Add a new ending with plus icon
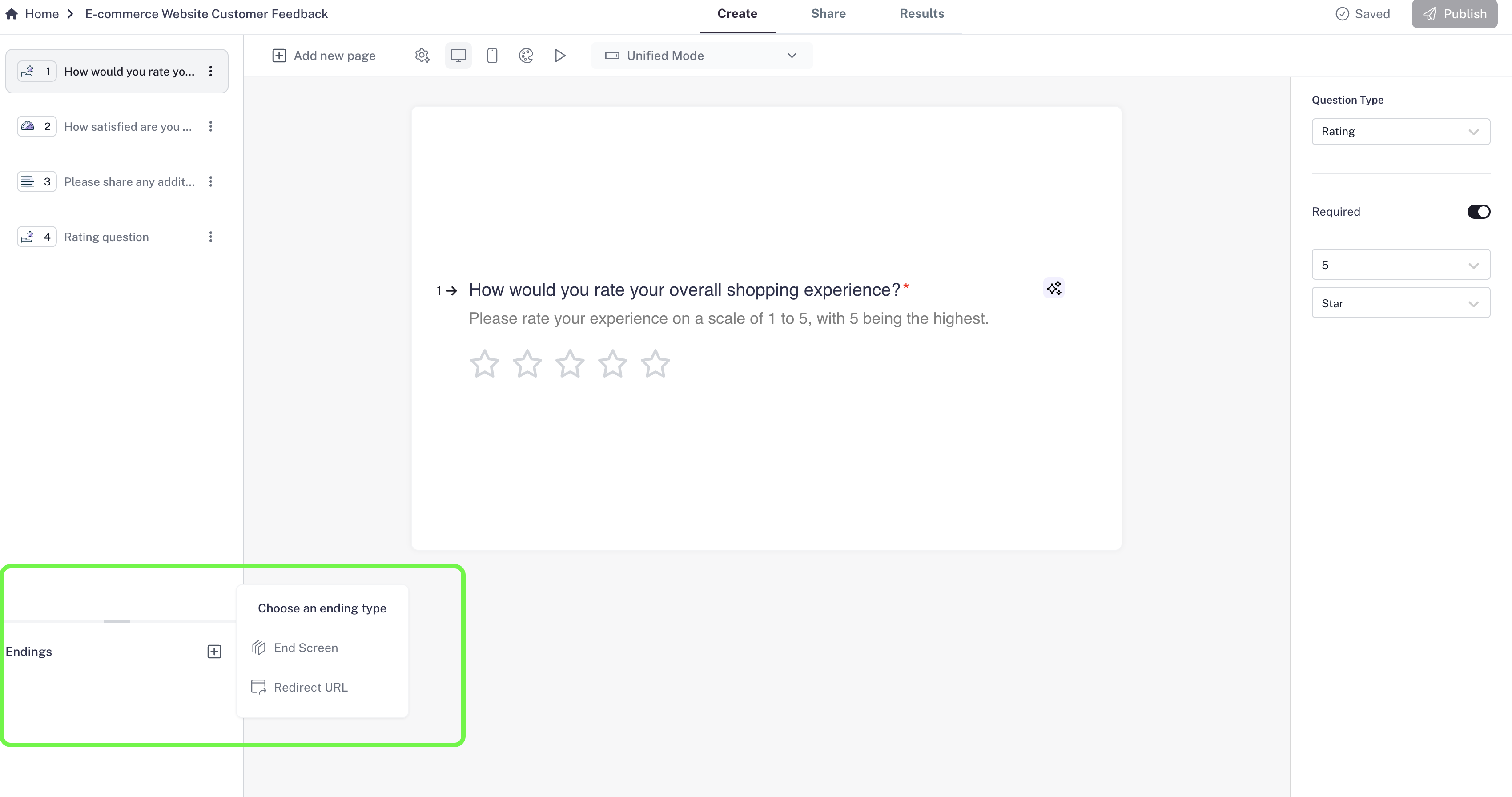The width and height of the screenshot is (1512, 797). [214, 652]
